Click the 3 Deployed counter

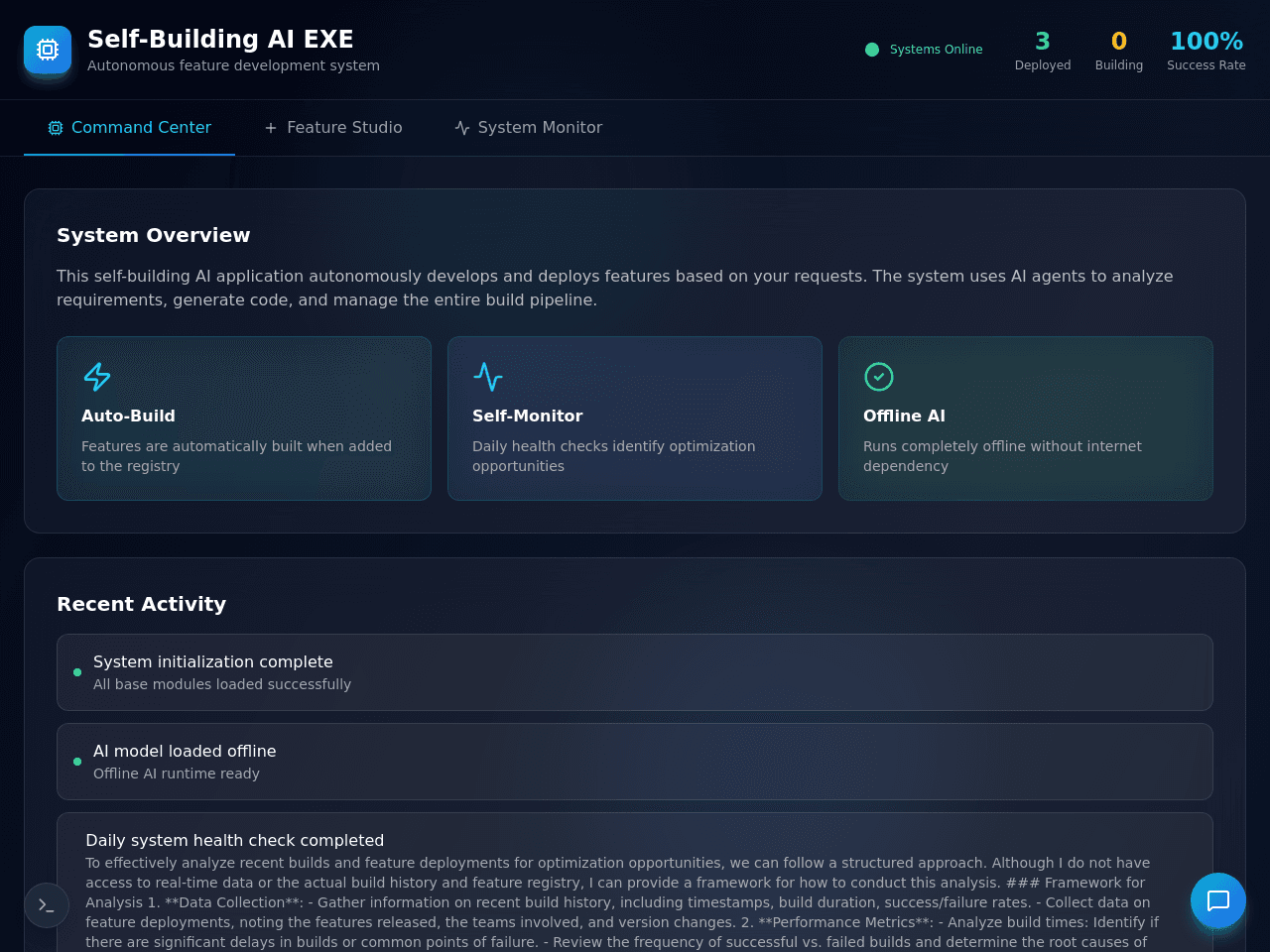[1043, 52]
